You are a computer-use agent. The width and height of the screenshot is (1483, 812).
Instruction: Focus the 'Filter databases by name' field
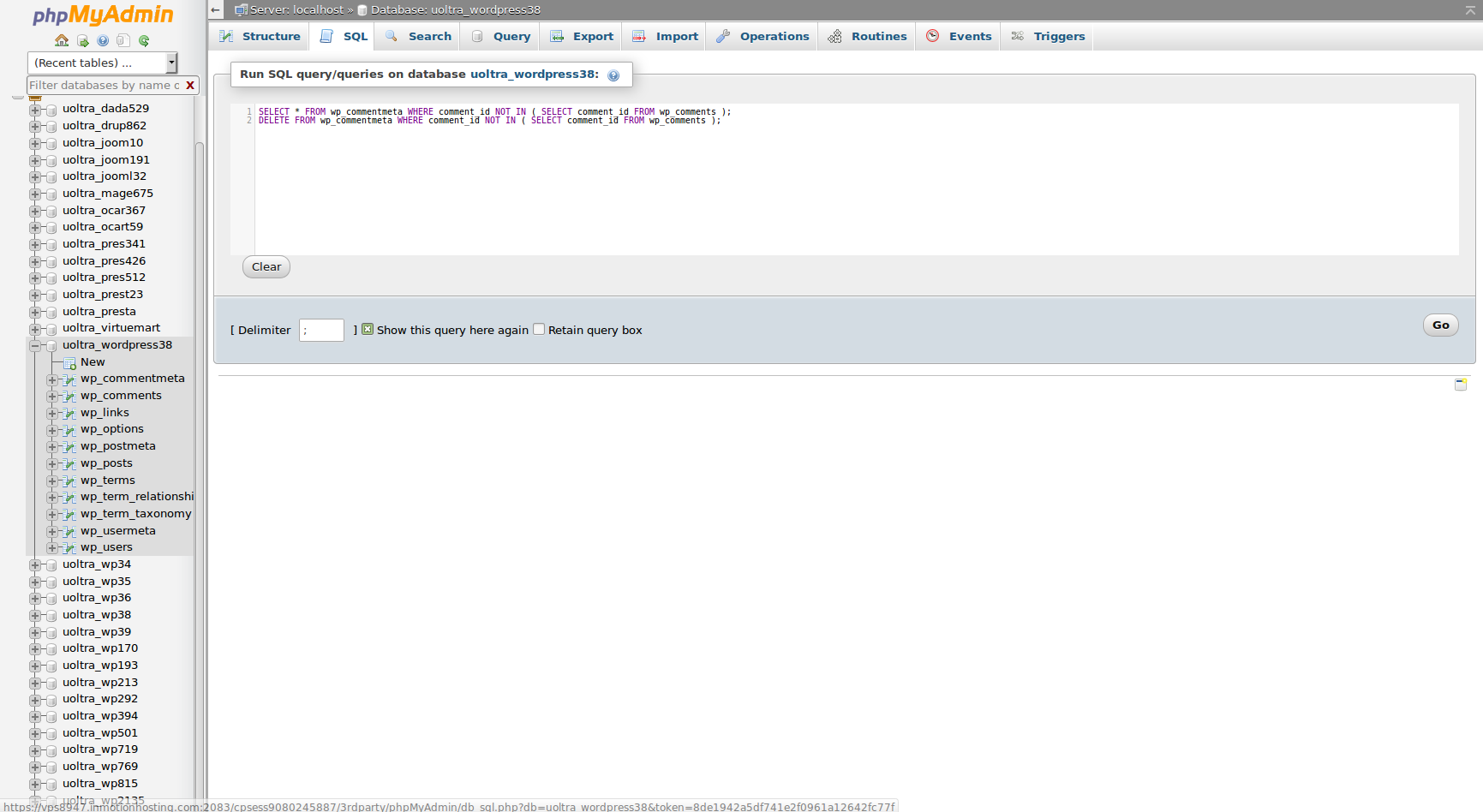105,86
